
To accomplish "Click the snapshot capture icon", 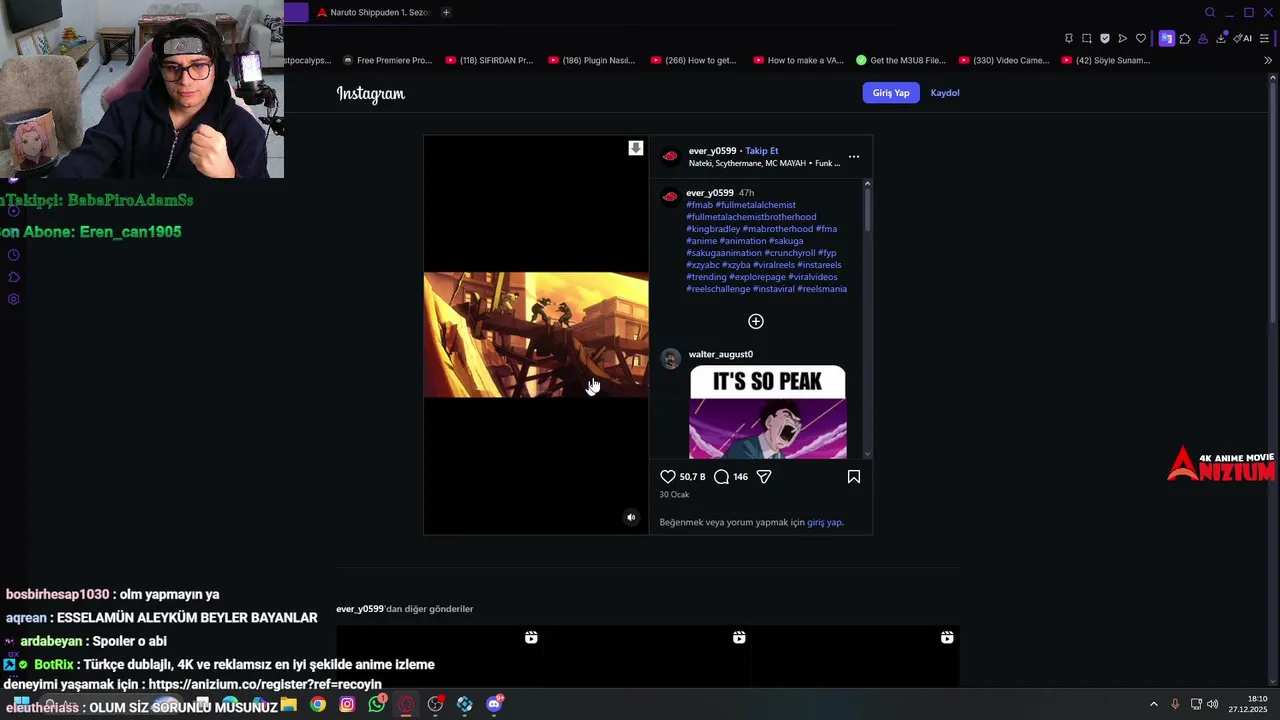I will [1086, 38].
